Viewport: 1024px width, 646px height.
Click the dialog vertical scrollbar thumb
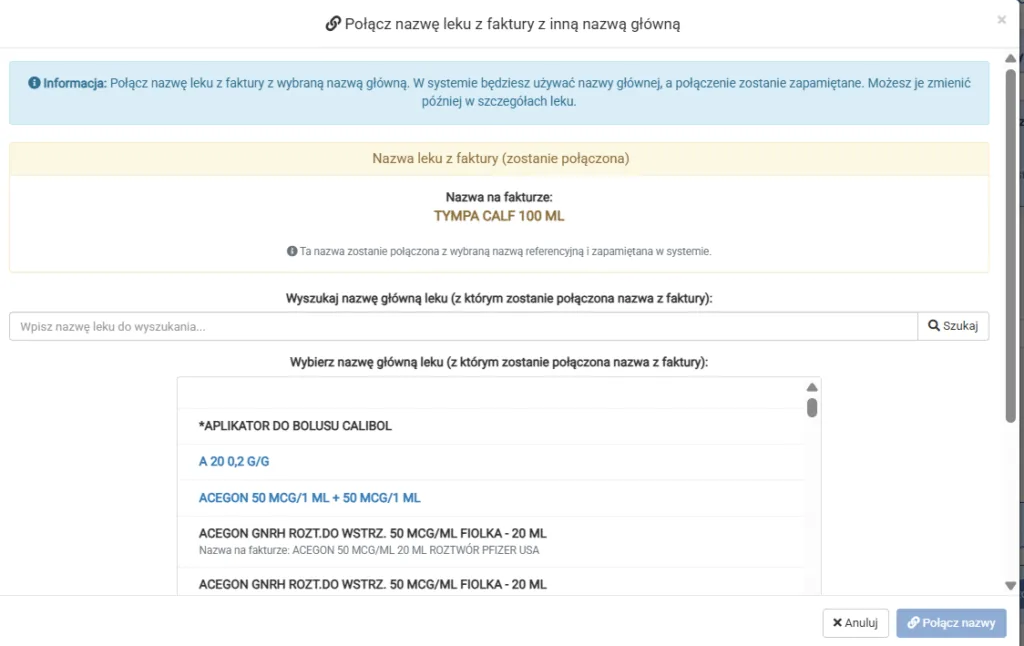coord(1010,246)
